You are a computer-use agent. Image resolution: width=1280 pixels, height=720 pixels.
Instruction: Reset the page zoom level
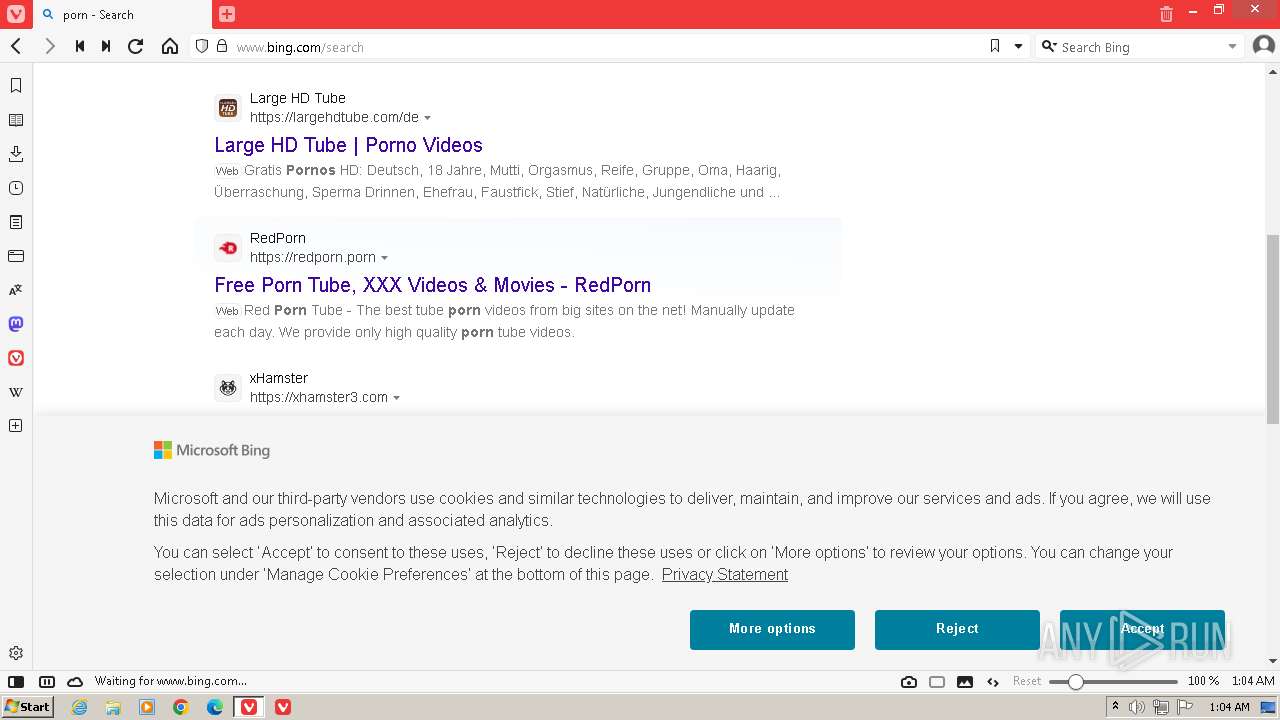[1027, 681]
